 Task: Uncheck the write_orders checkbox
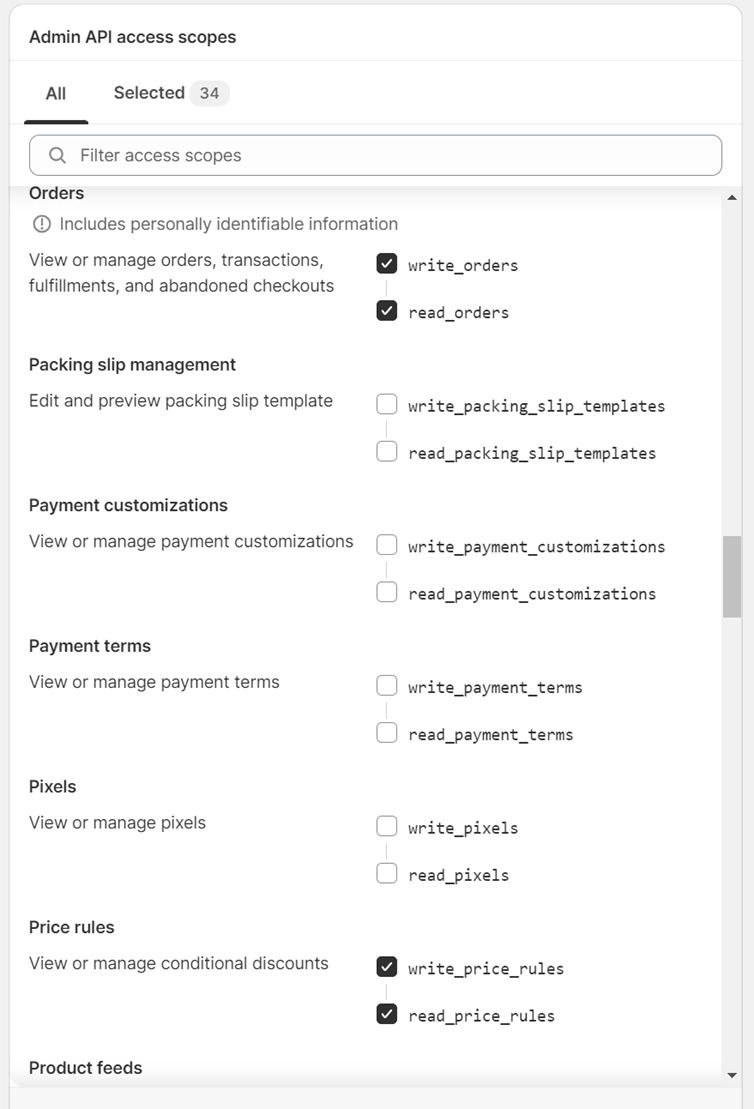[387, 264]
